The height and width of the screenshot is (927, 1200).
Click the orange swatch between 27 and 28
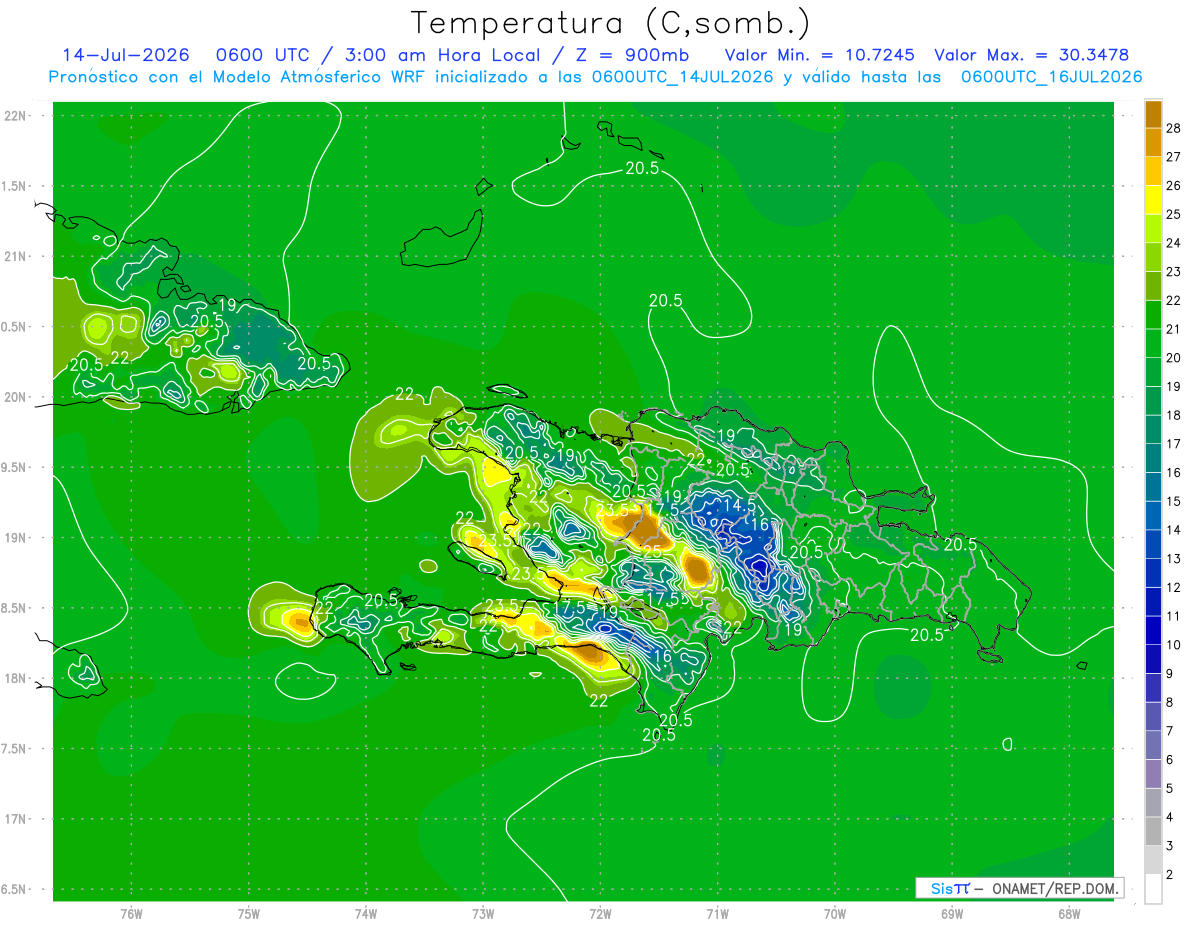(1153, 142)
